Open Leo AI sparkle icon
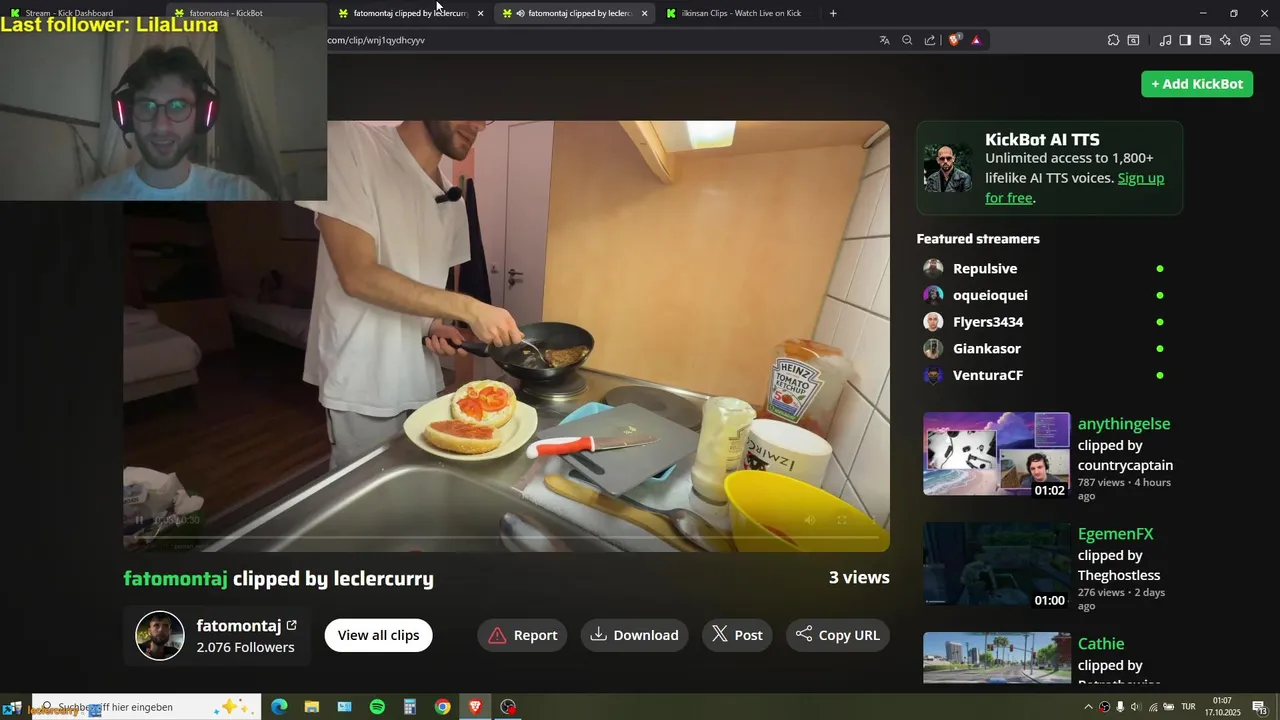The width and height of the screenshot is (1280, 720). point(1225,40)
